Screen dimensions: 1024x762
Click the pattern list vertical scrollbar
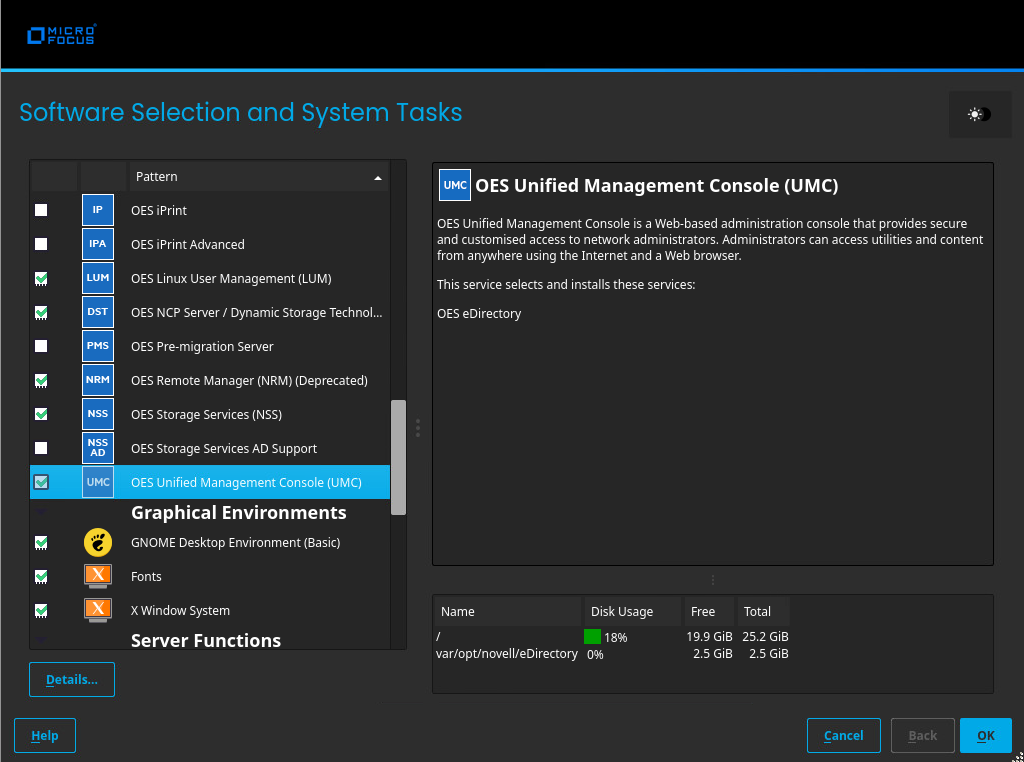point(398,457)
